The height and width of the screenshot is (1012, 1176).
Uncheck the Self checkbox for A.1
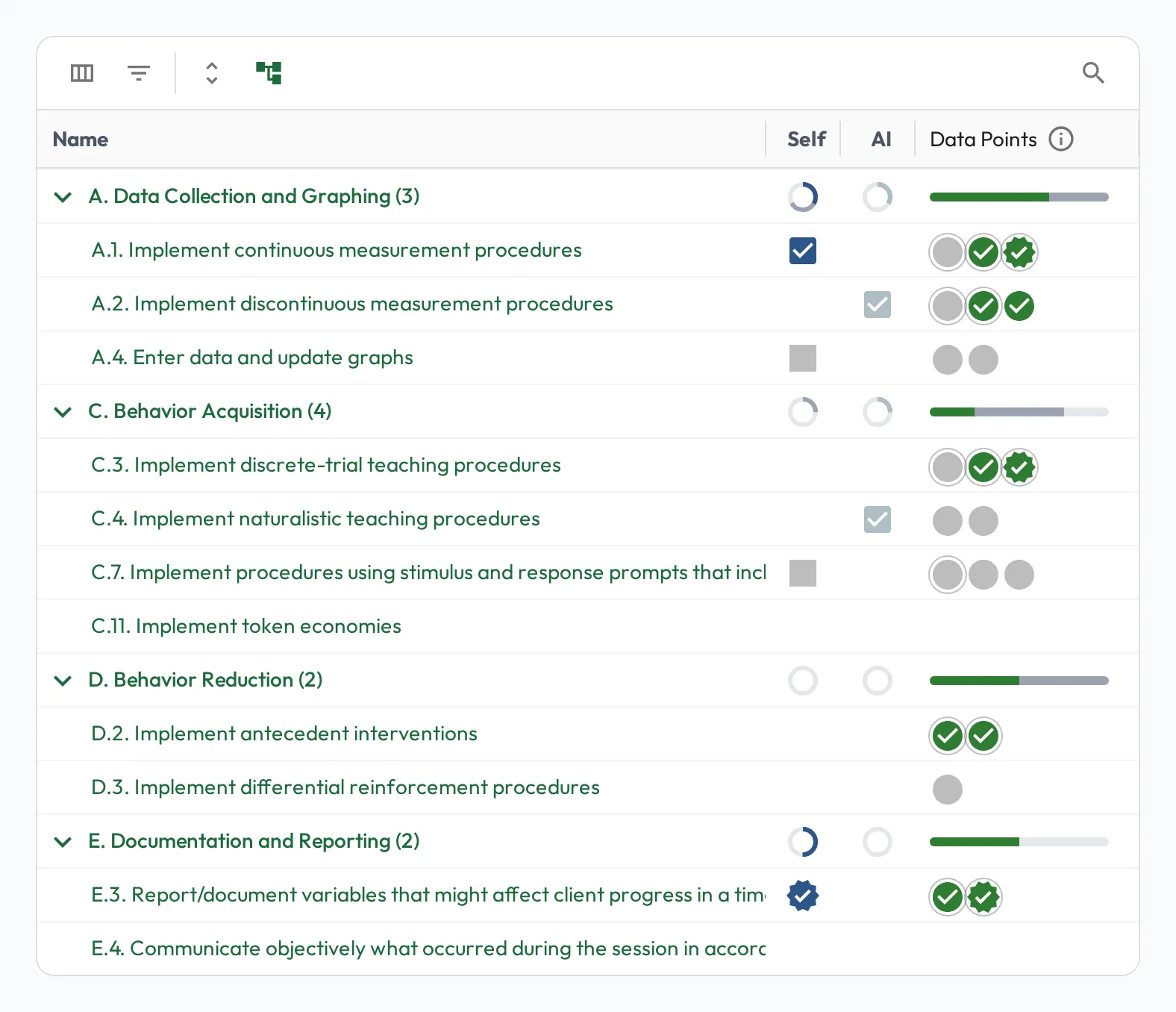tap(803, 251)
